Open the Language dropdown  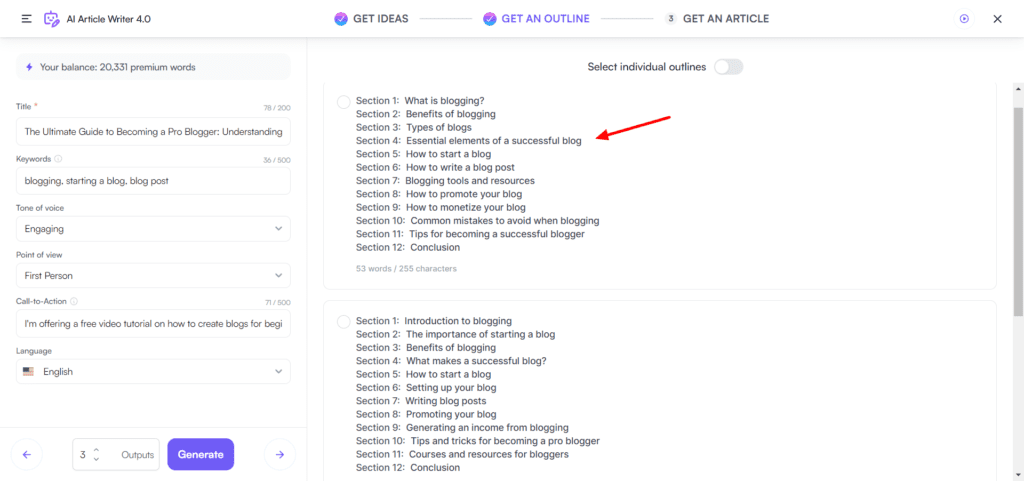pos(153,371)
